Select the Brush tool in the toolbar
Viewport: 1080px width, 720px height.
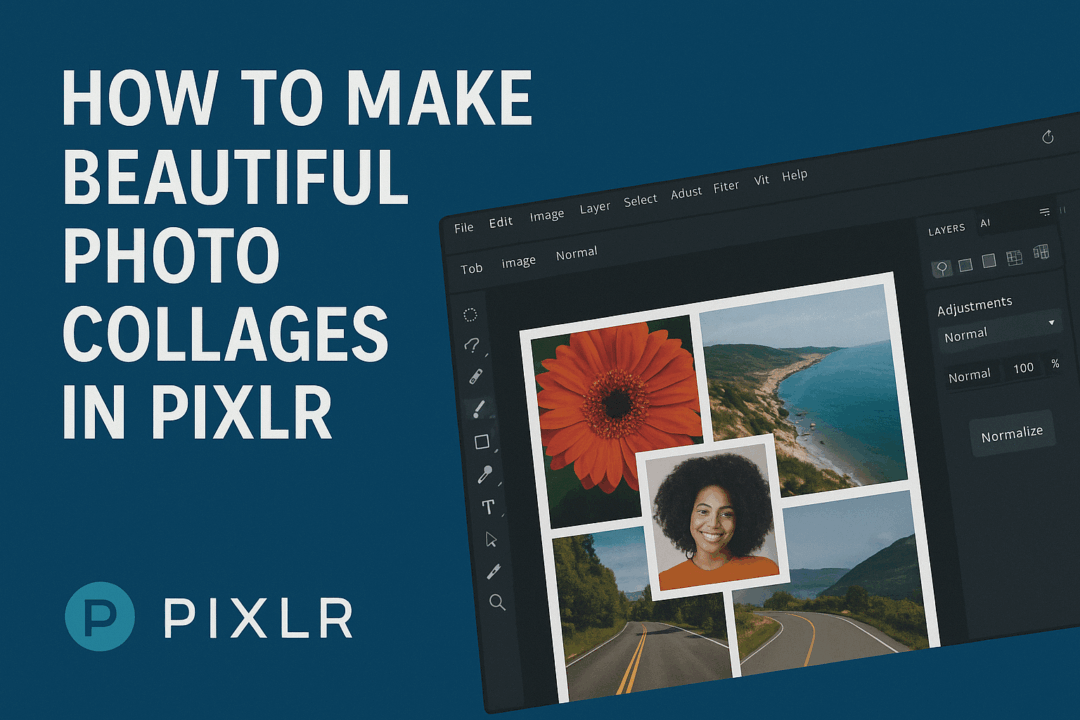point(477,407)
